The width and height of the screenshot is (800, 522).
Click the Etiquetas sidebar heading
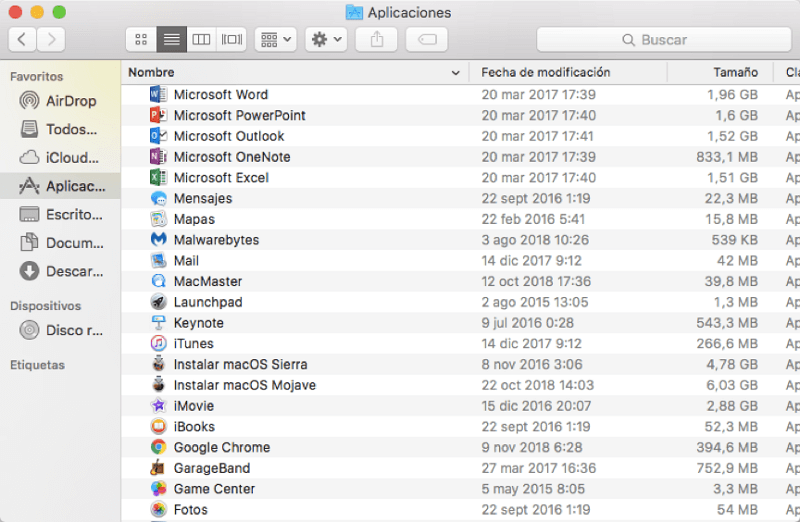[37, 365]
